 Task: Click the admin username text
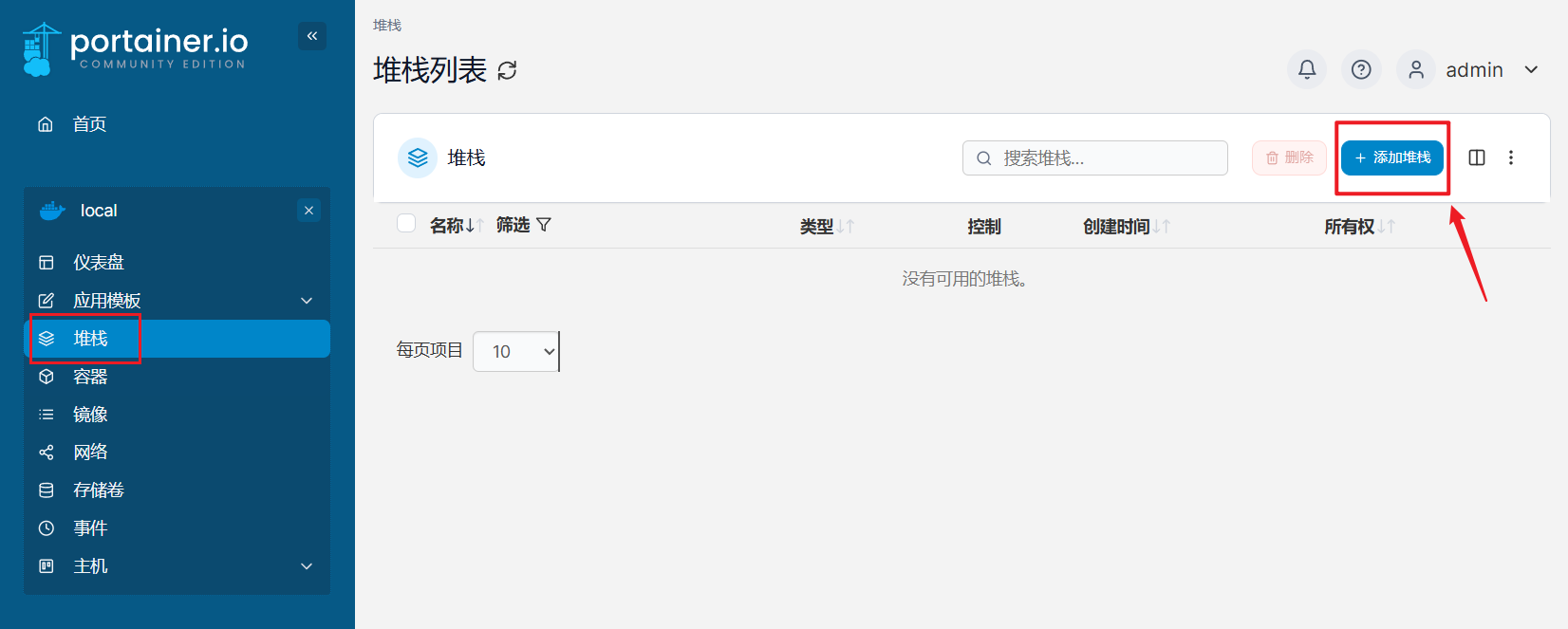[x=1474, y=70]
